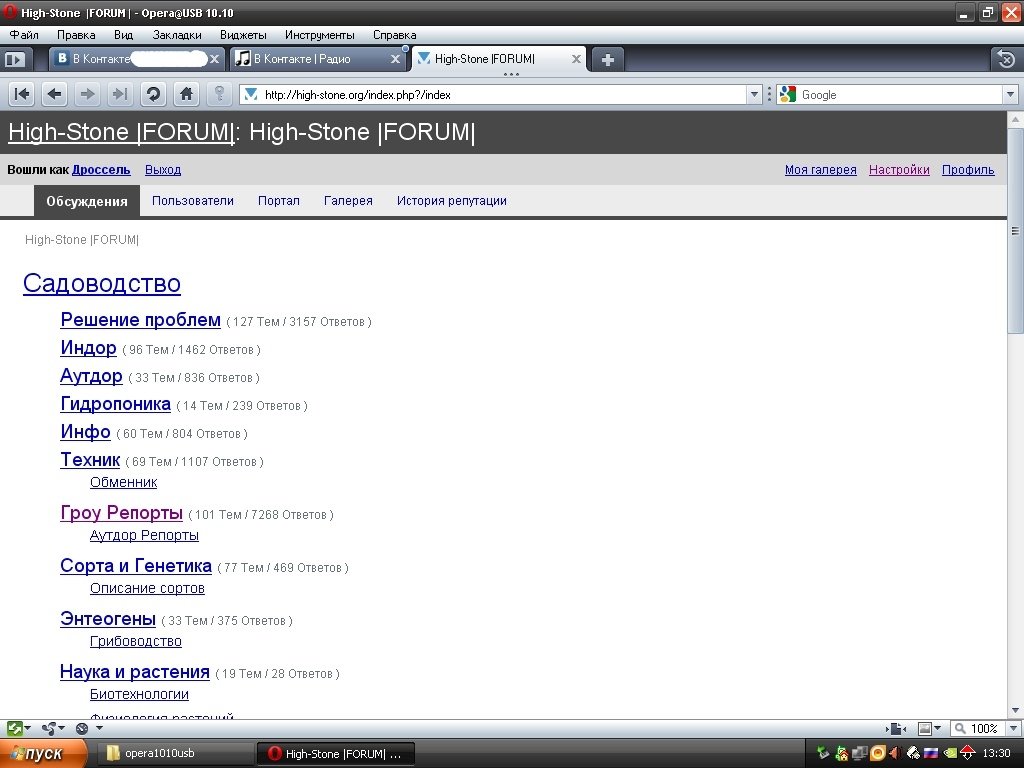Open the Opera Turbo status bar icon
Screen dimensions: 1024x768
(x=82, y=728)
